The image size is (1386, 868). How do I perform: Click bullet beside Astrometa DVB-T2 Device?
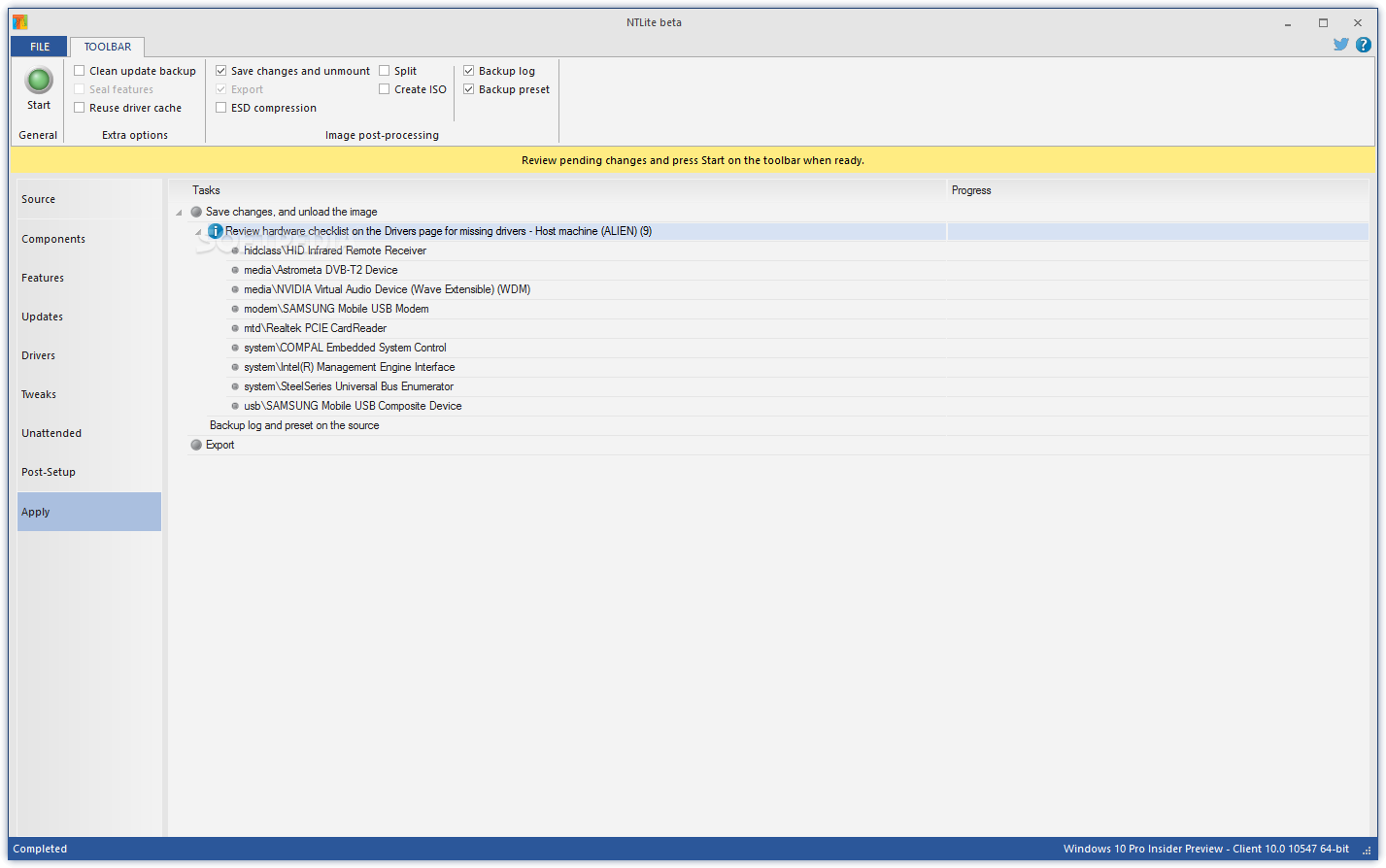[235, 270]
